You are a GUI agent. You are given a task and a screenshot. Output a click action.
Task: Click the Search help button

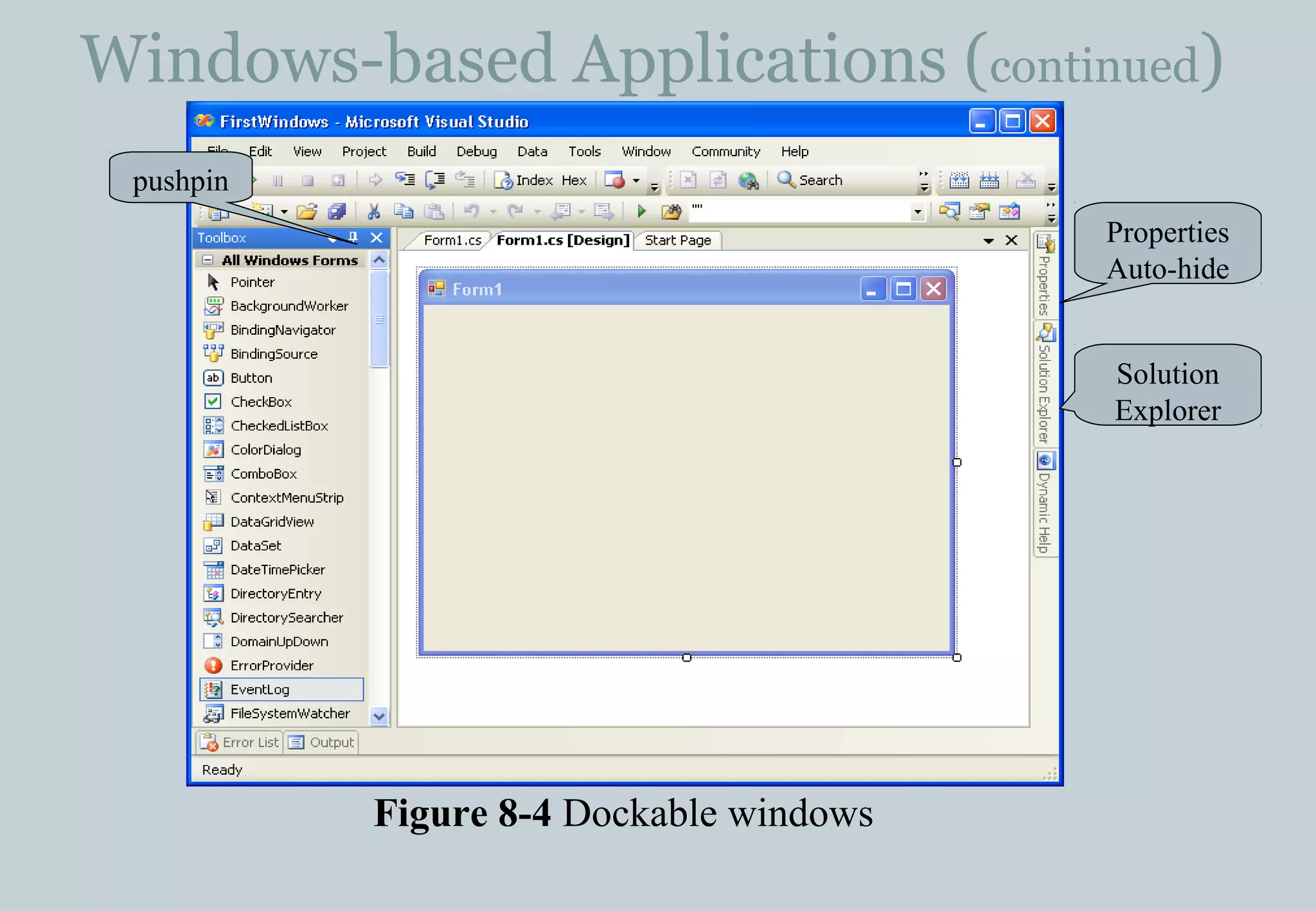[x=810, y=180]
